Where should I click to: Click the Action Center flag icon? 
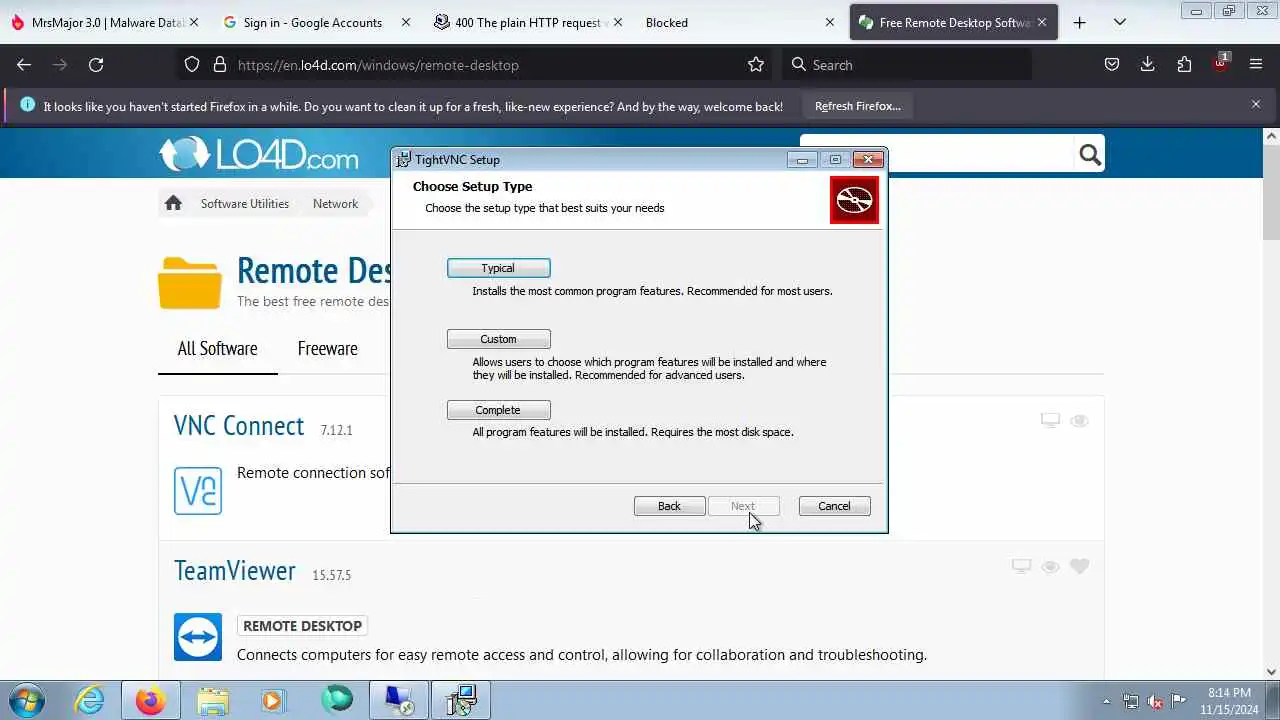click(1179, 701)
